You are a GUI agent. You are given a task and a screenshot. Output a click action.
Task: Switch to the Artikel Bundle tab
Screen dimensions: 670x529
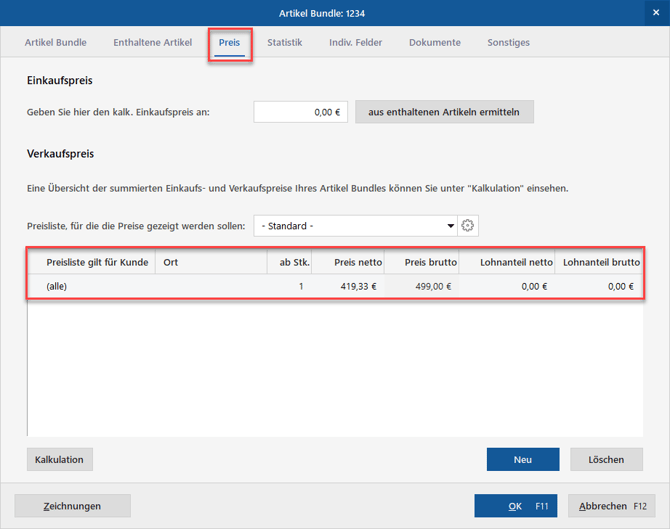[x=56, y=42]
